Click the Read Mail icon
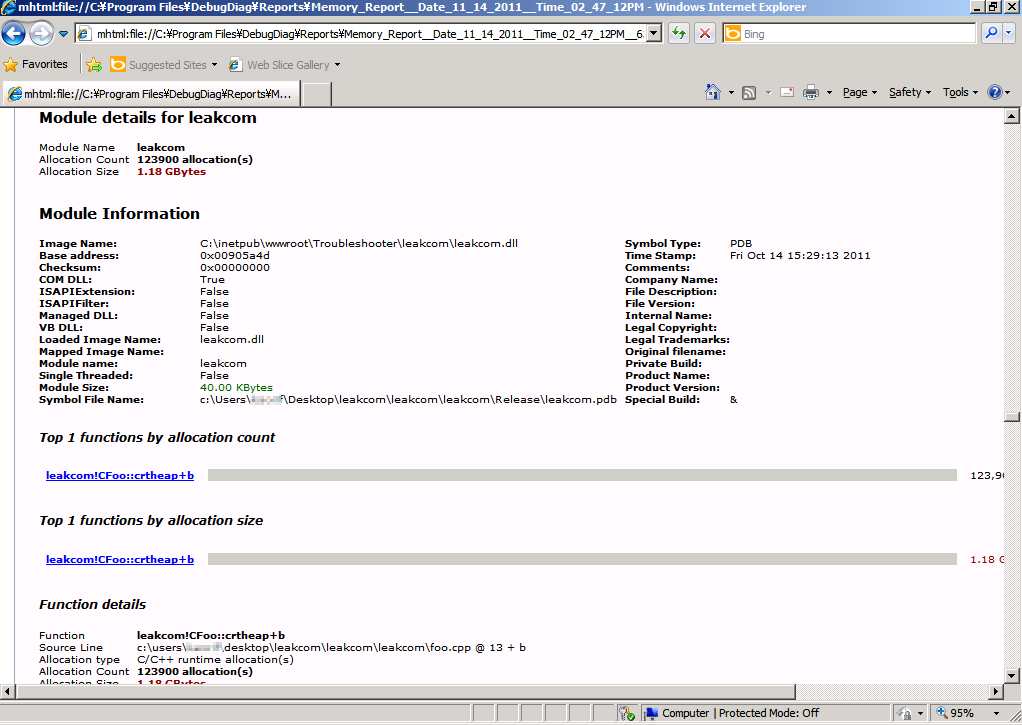The width and height of the screenshot is (1022, 725). (x=787, y=92)
